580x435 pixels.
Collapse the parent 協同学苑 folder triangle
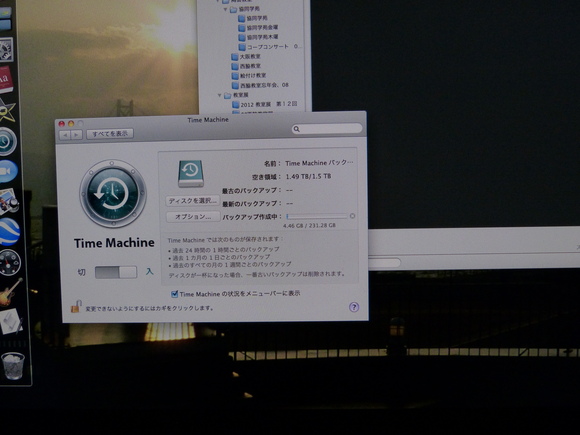pyautogui.click(x=225, y=9)
